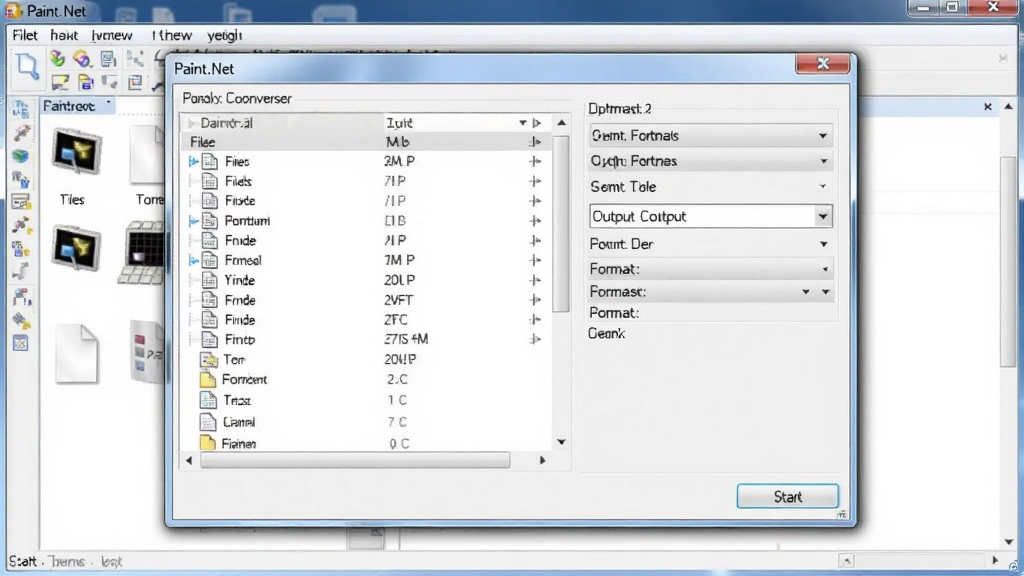Select the Trast 1 C row
1024x576 pixels.
tap(366, 400)
